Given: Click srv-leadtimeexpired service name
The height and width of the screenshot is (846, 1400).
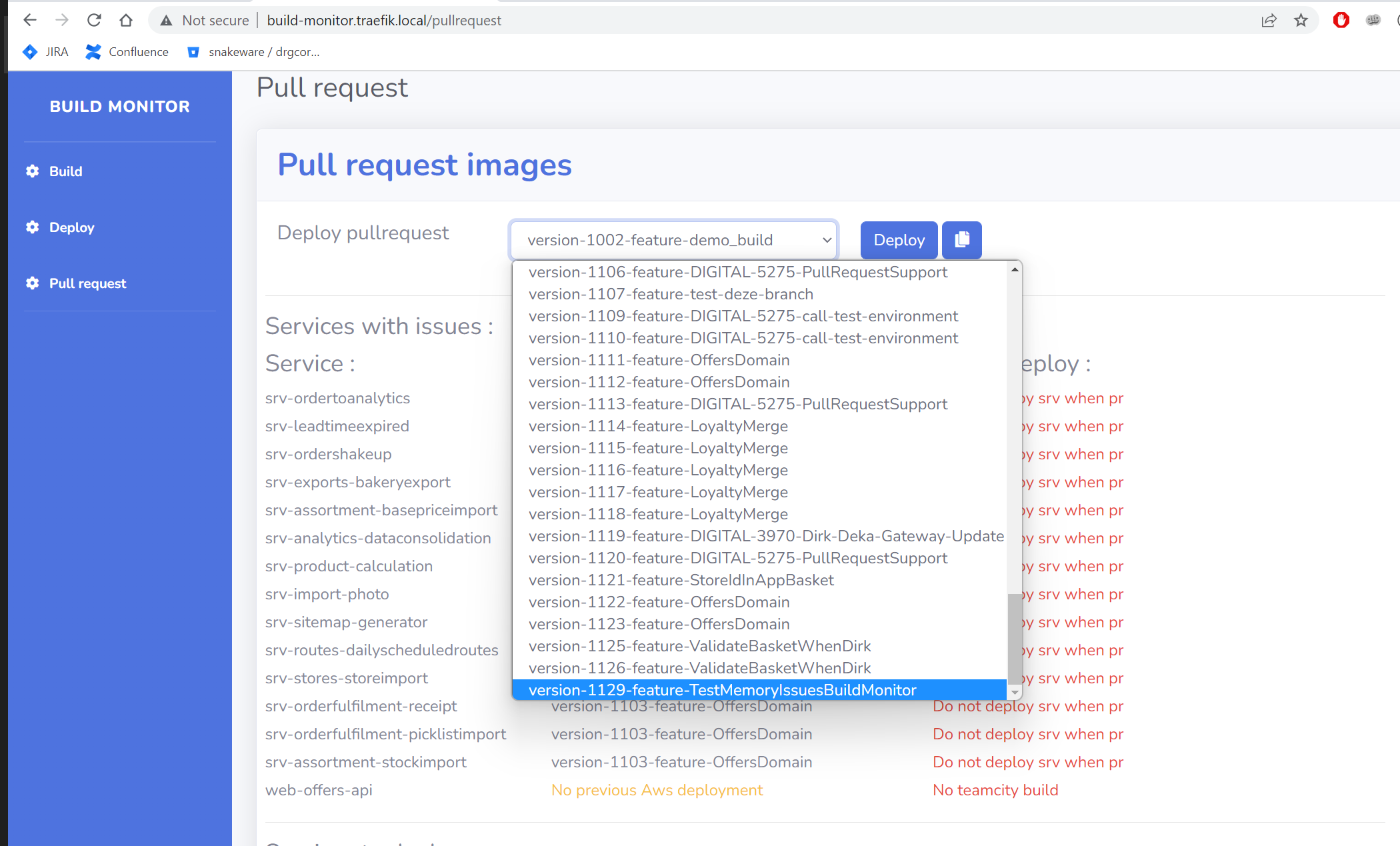Looking at the screenshot, I should click(x=337, y=426).
